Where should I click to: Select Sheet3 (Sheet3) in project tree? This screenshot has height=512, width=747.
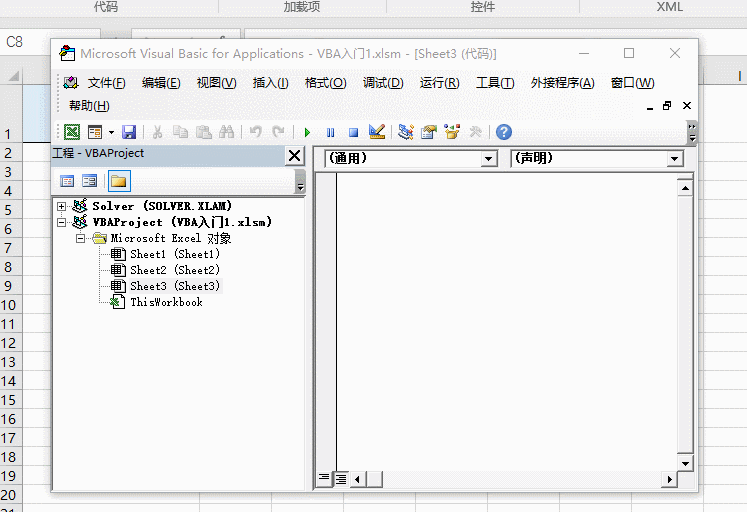tap(175, 286)
